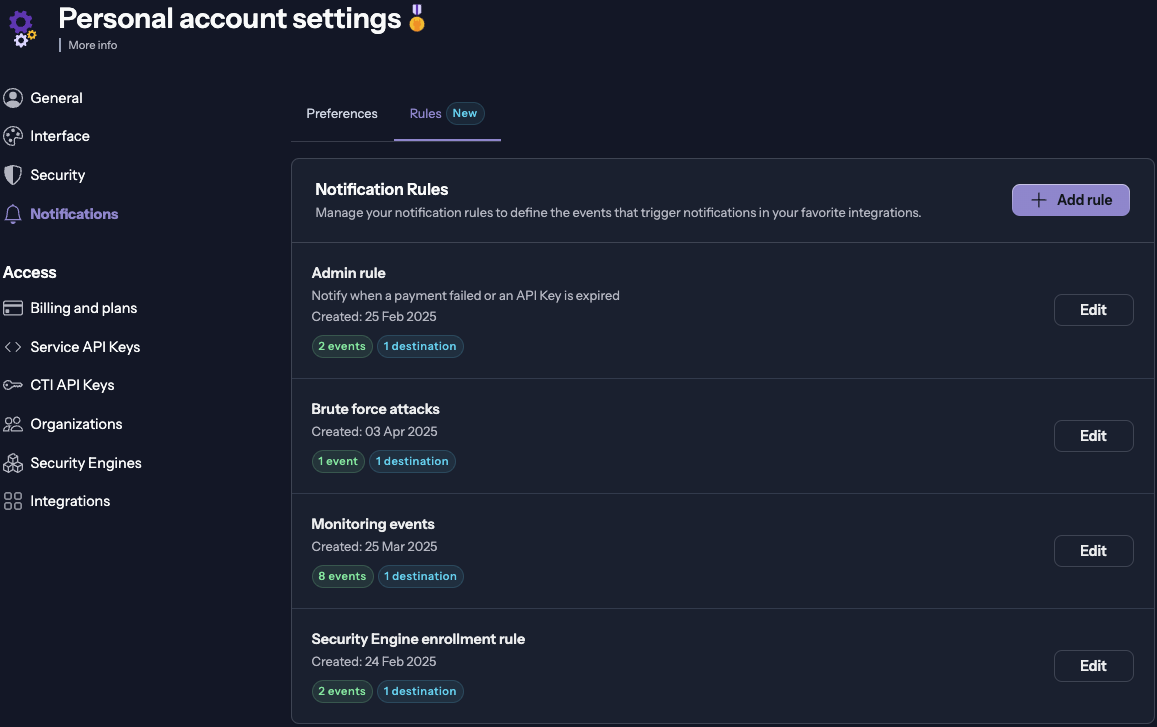Edit the Security Engine enrollment rule
Image resolution: width=1157 pixels, height=727 pixels.
[1093, 666]
